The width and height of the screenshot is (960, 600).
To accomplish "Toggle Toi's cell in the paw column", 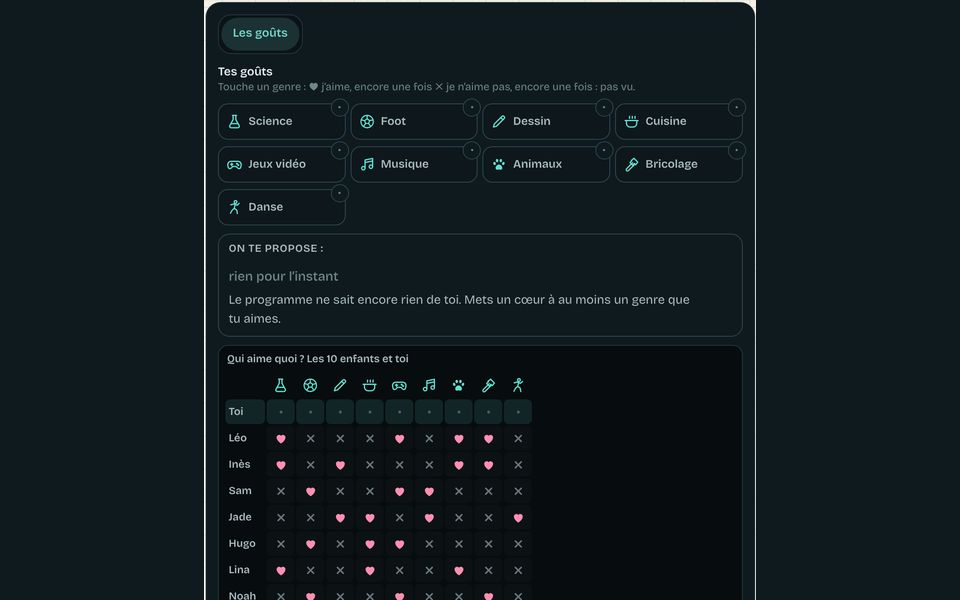I will click(459, 412).
